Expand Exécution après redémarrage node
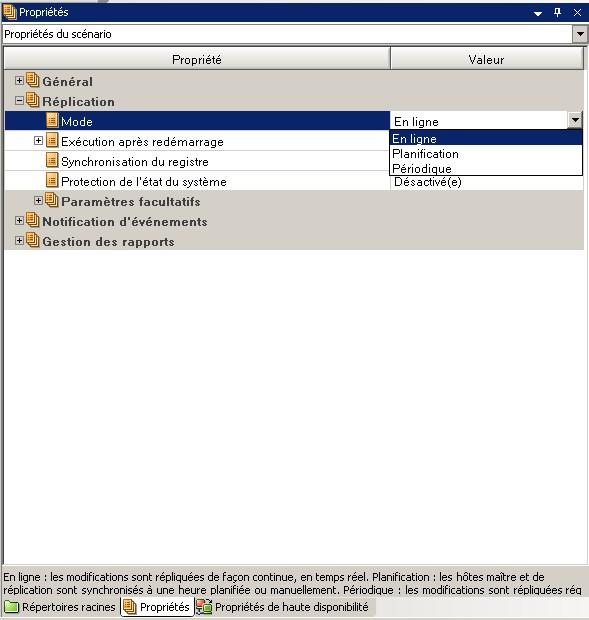Viewport: 589px width, 620px height. pos(38,141)
